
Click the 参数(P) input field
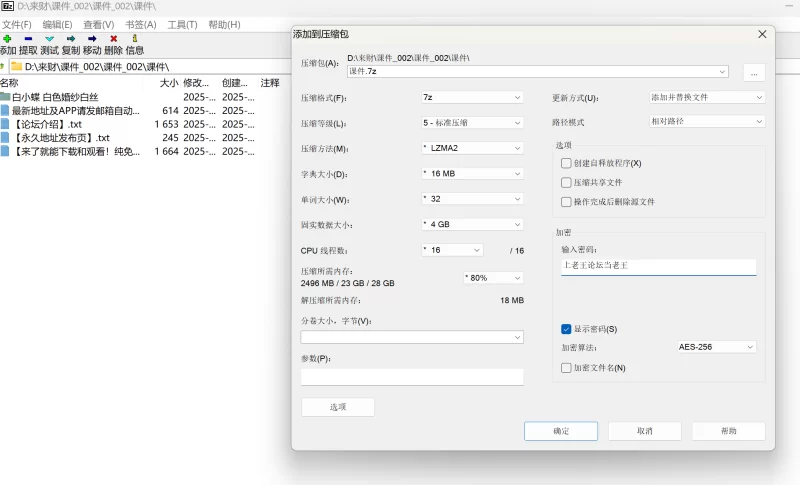coord(412,377)
